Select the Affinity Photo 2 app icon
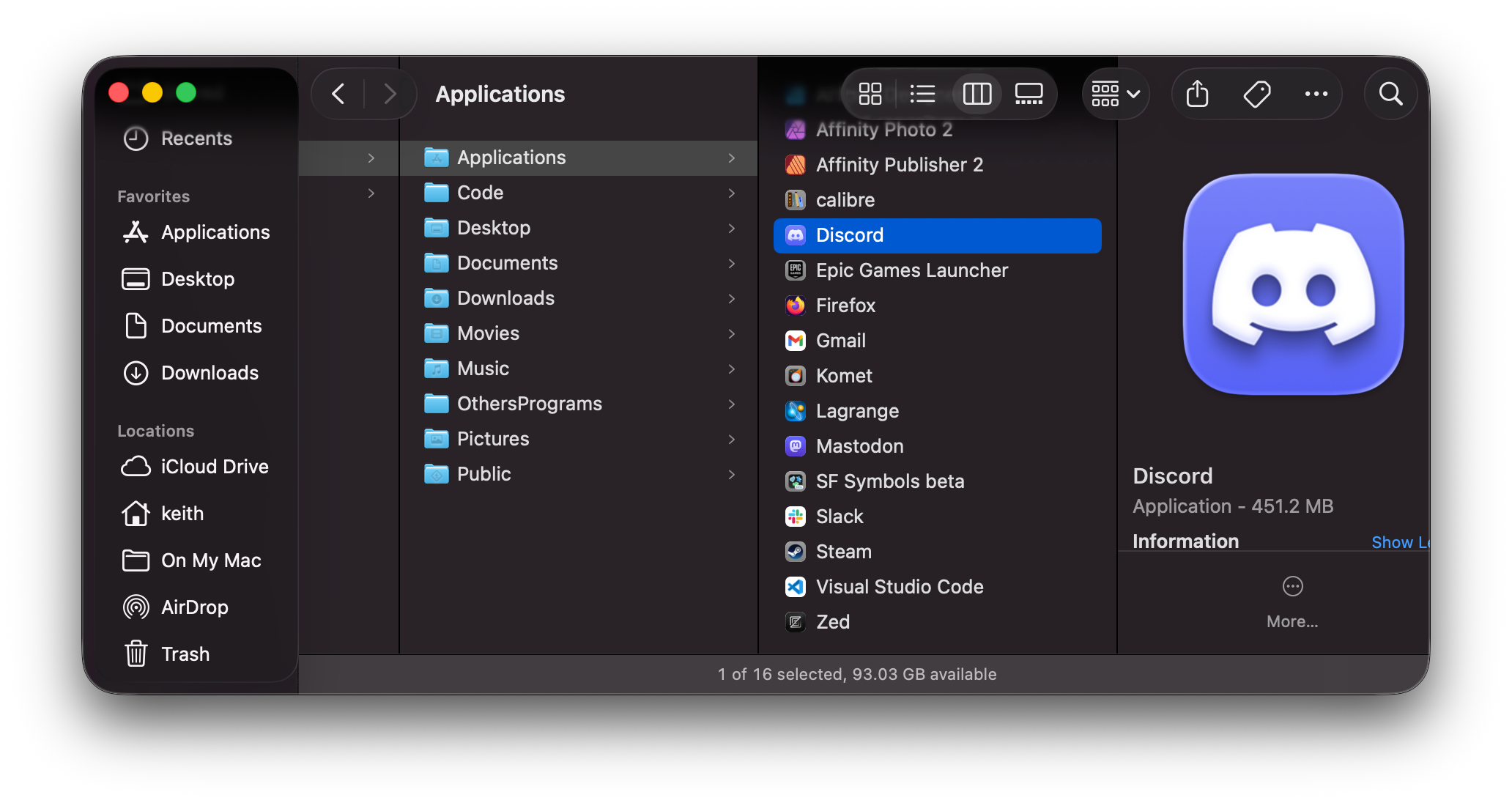1512x803 pixels. 796,130
